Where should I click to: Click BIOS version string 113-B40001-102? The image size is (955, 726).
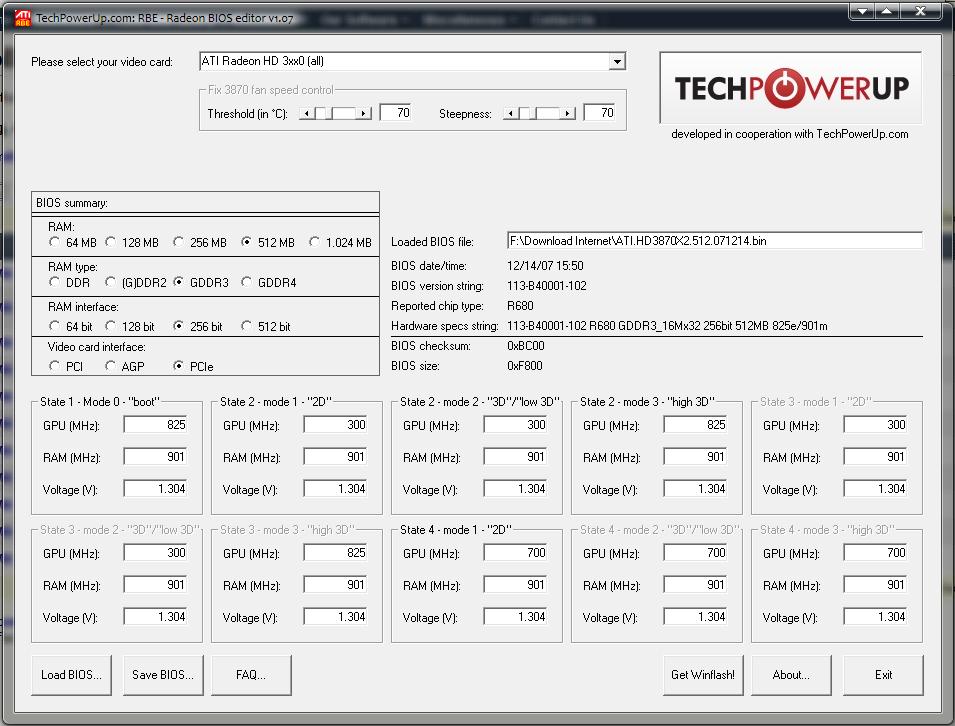coord(547,286)
